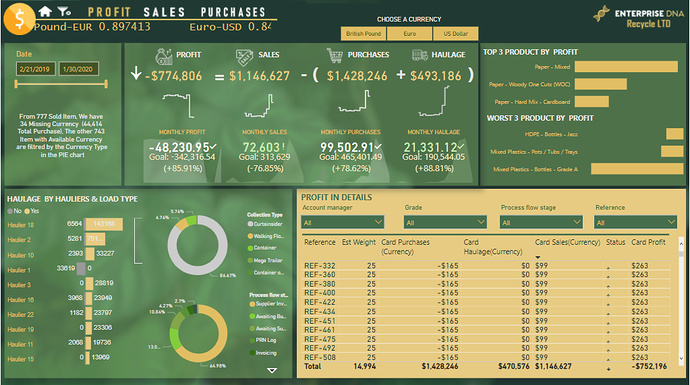
Task: Switch currency to Euro
Action: [x=409, y=33]
